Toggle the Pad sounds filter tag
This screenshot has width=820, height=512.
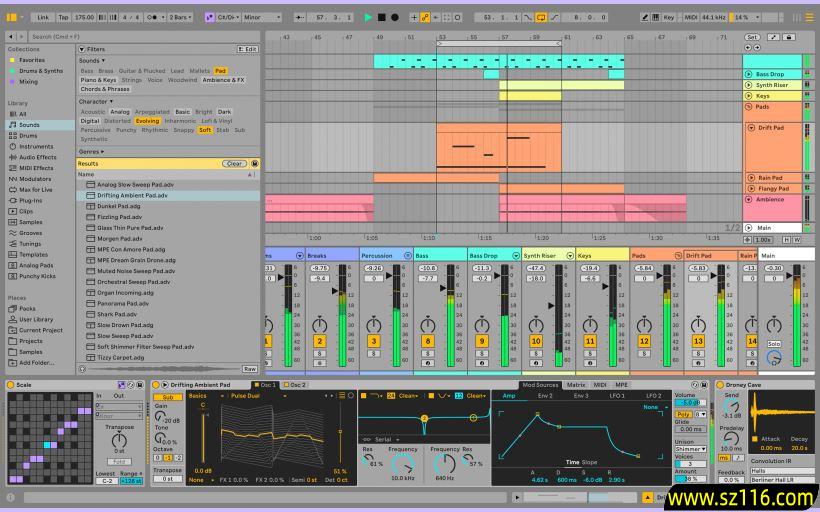click(220, 71)
